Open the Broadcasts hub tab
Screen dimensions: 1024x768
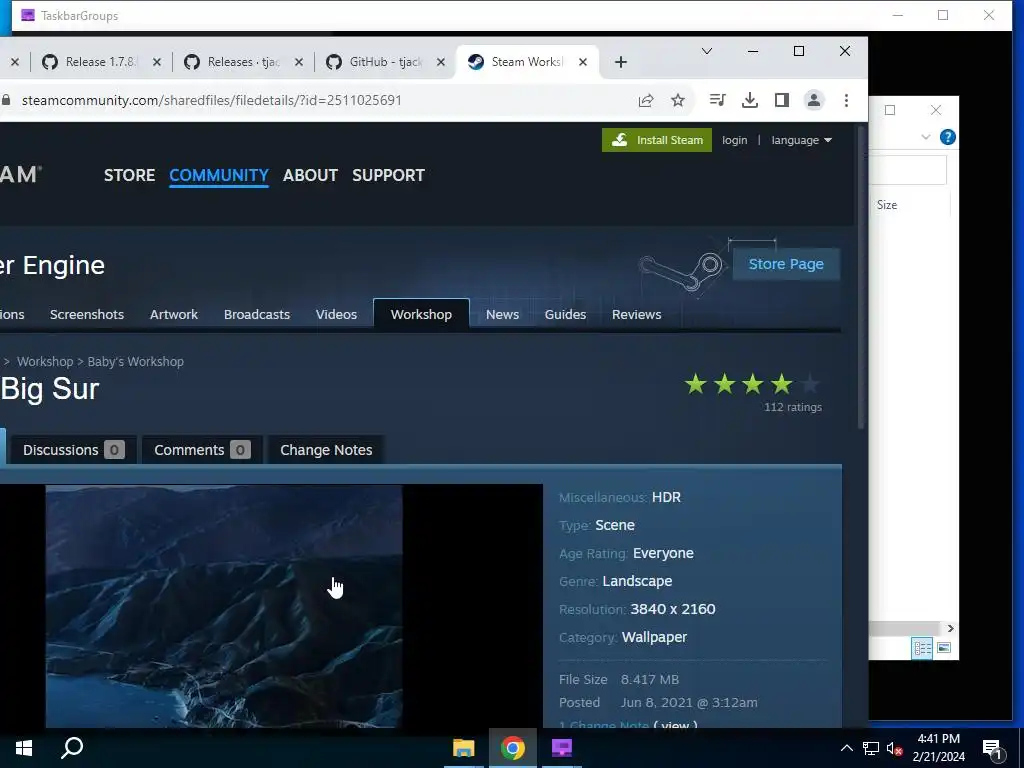point(257,314)
